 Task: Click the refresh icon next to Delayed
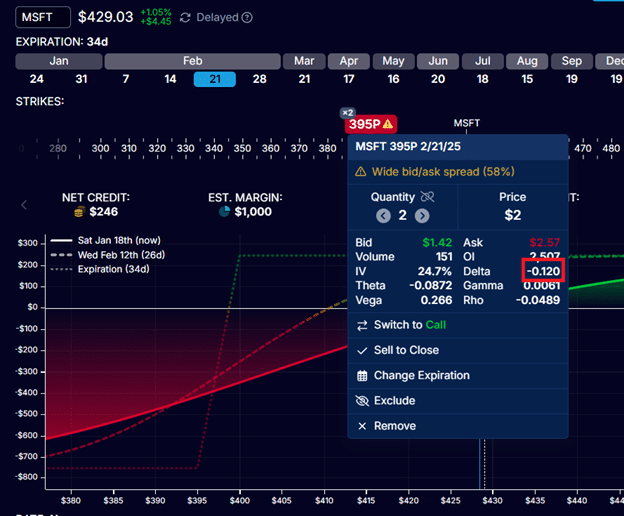[185, 18]
